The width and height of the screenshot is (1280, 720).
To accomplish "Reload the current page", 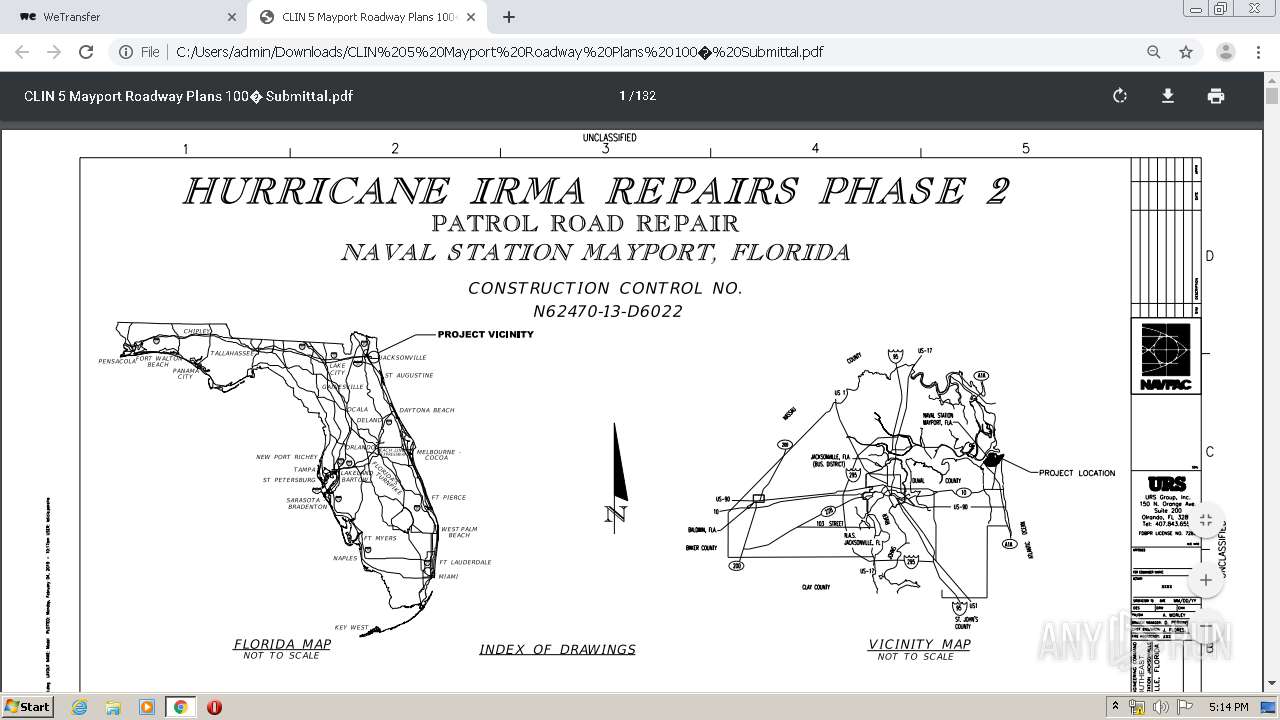I will pos(86,52).
